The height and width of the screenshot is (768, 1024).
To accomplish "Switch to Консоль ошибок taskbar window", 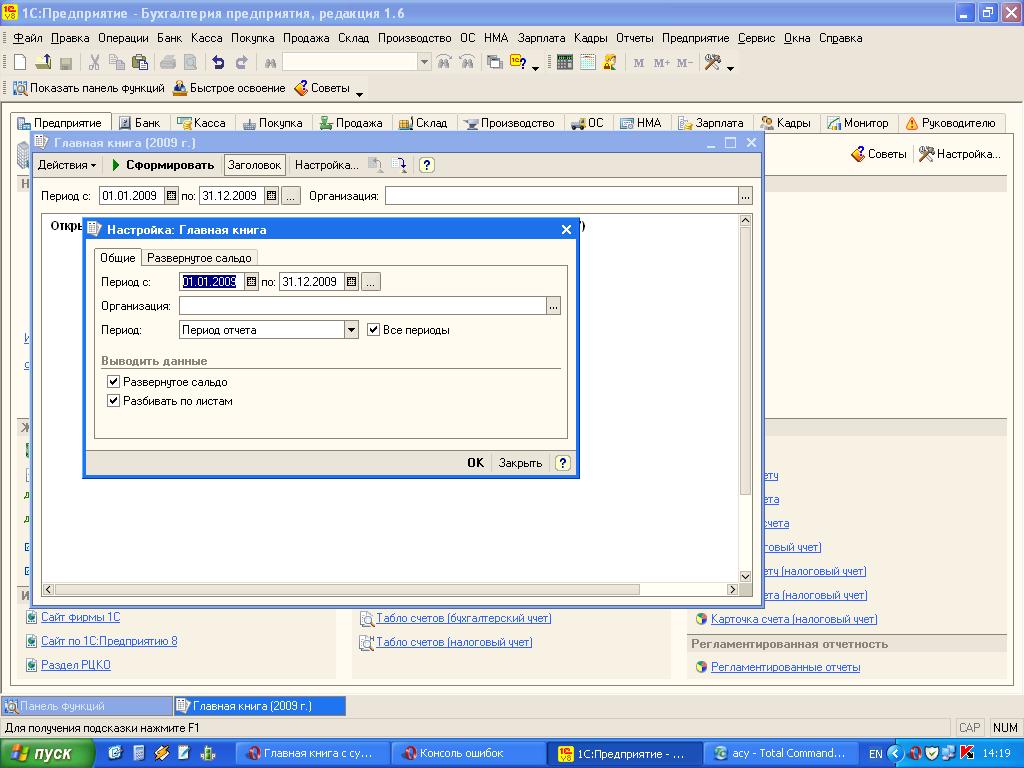I will 468,754.
